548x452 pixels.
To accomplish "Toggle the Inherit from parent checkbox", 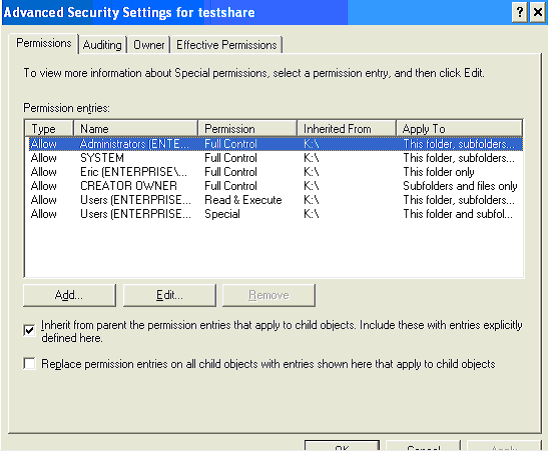I will click(29, 330).
